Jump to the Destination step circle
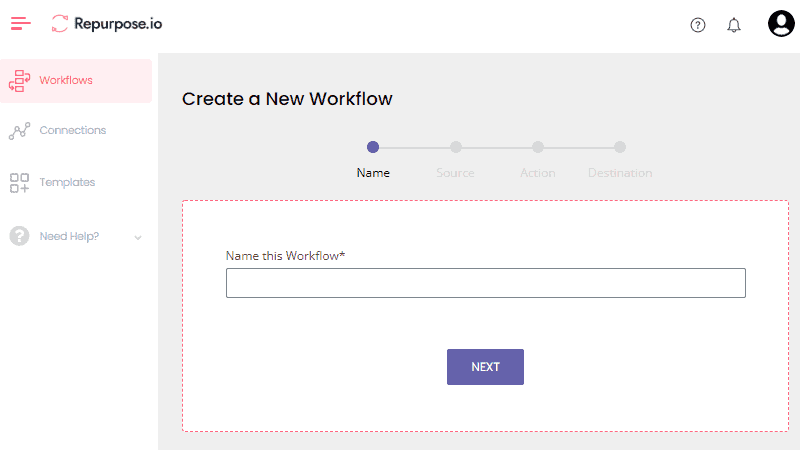The height and width of the screenshot is (450, 800). (620, 147)
